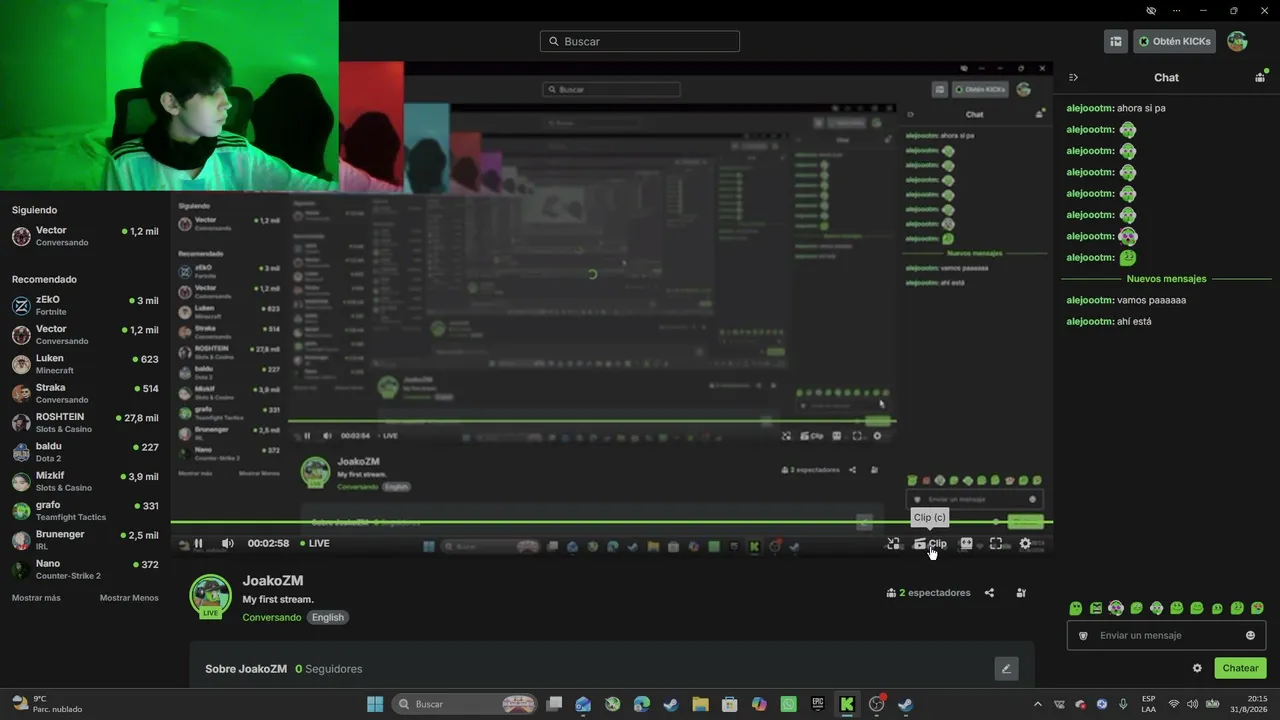Screen dimensions: 1280x720
Task: Open the weather widget in taskbar
Action: [x=47, y=704]
